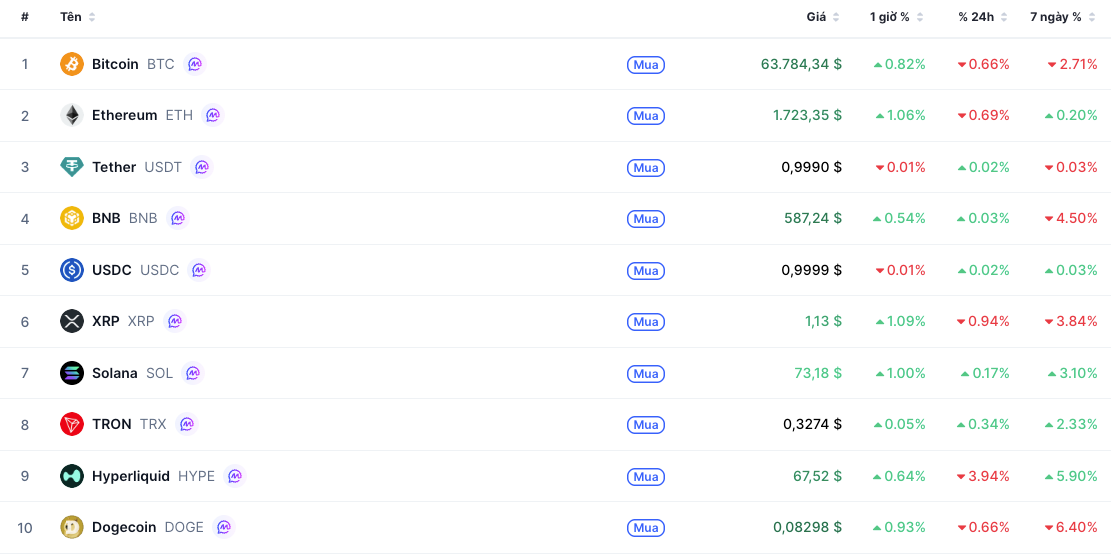Image resolution: width=1111 pixels, height=557 pixels.
Task: Open the Solana name link
Action: pyautogui.click(x=115, y=373)
